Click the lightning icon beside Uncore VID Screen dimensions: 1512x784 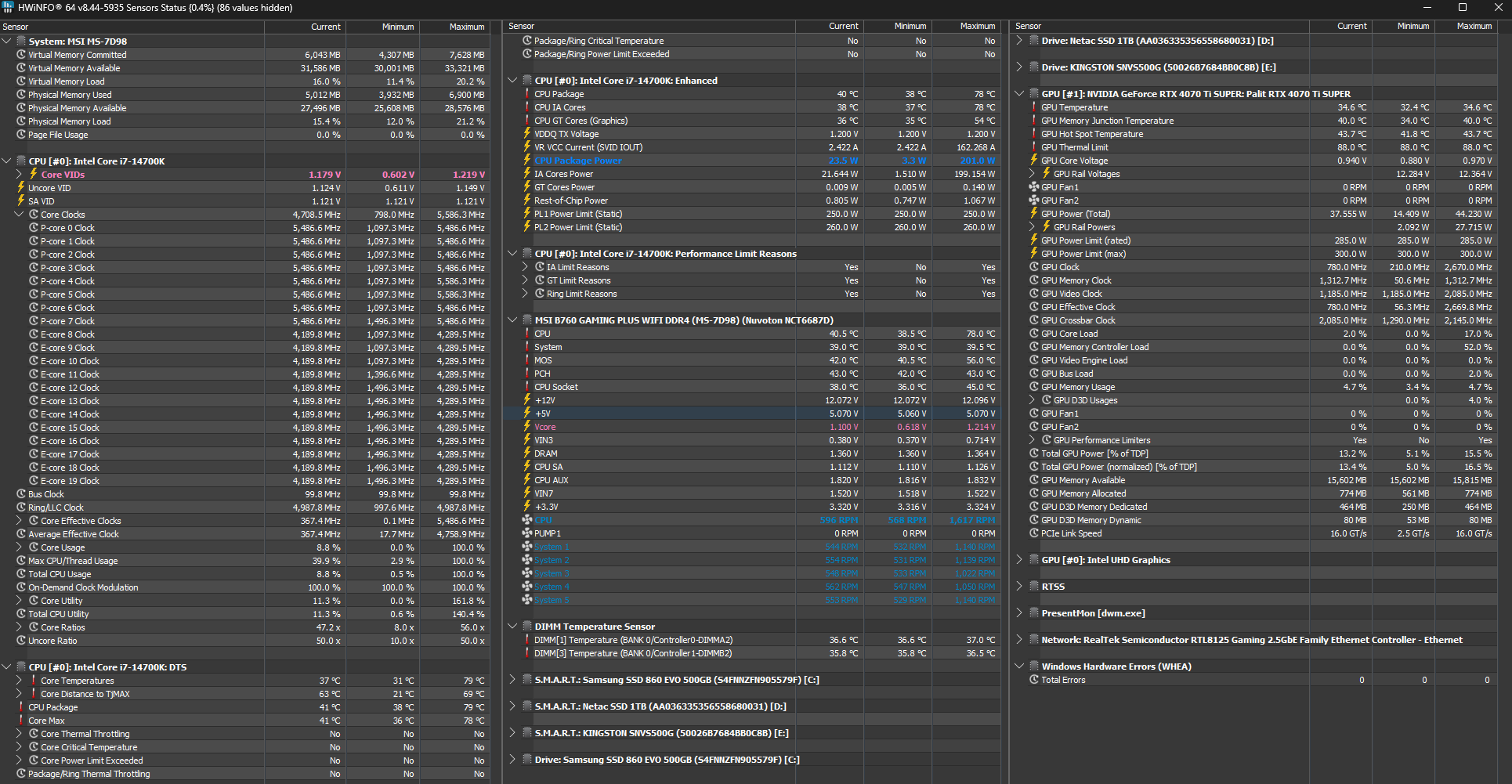[21, 188]
